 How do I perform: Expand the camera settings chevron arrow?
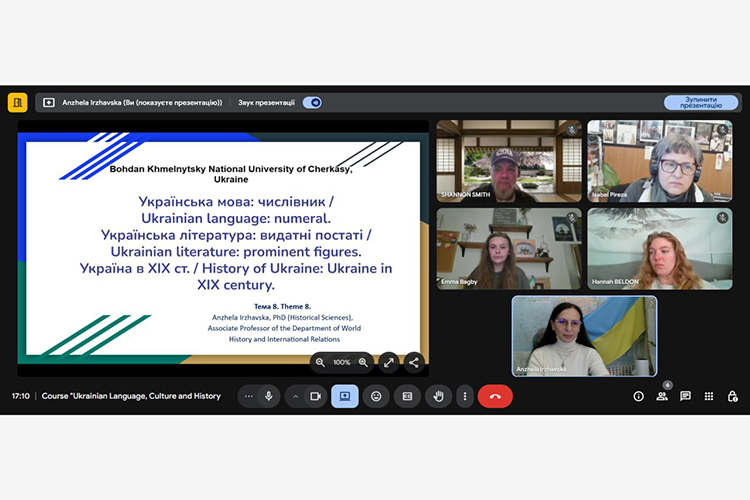click(x=295, y=396)
